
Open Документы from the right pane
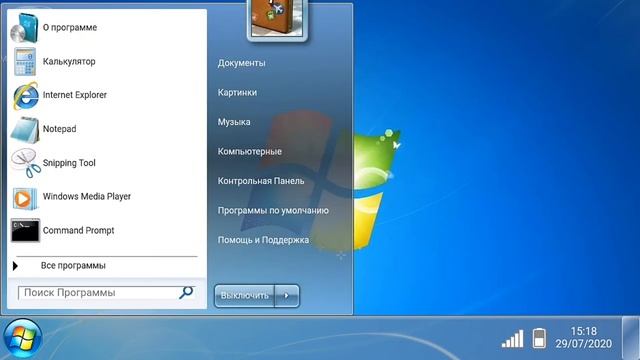coord(242,63)
